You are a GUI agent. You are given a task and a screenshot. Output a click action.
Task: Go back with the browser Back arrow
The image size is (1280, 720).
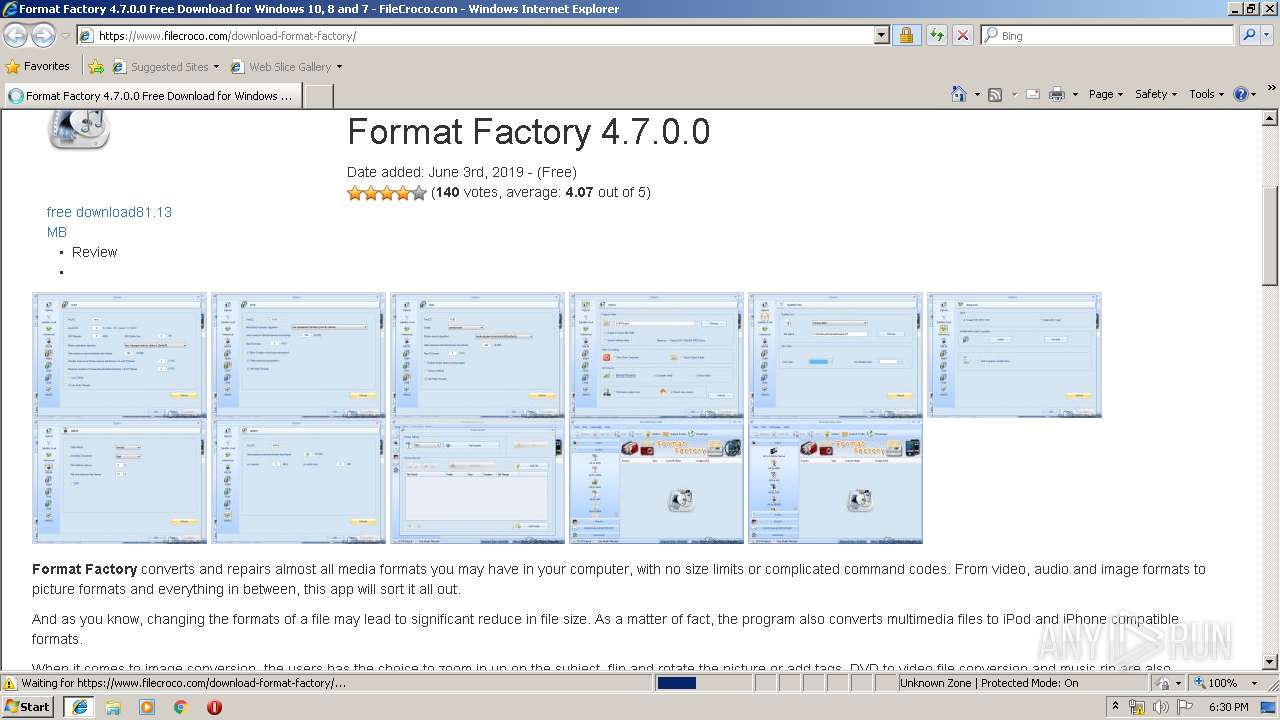coord(16,35)
